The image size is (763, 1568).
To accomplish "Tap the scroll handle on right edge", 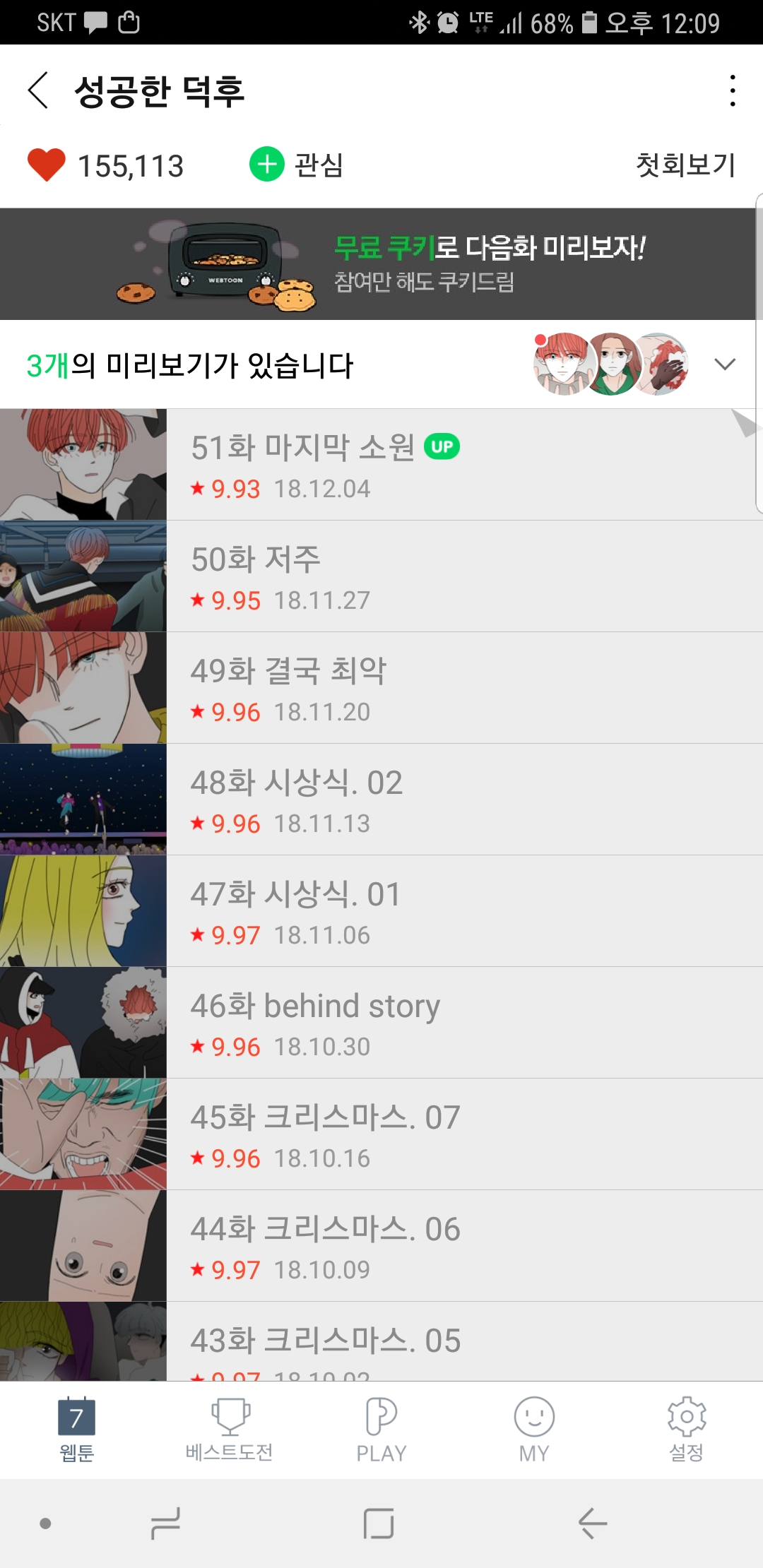I will pyautogui.click(x=759, y=353).
